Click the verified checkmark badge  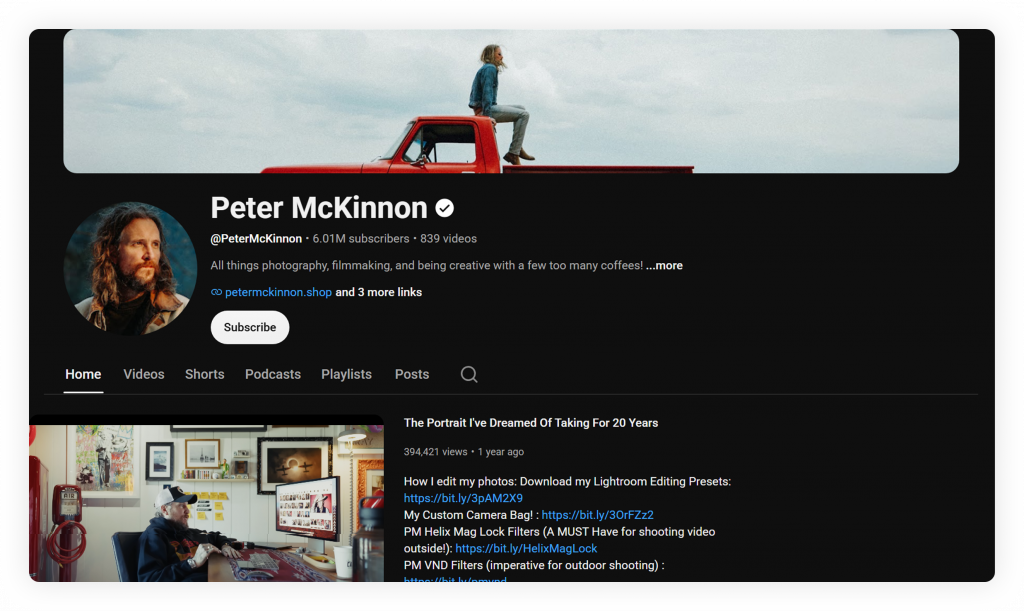445,208
